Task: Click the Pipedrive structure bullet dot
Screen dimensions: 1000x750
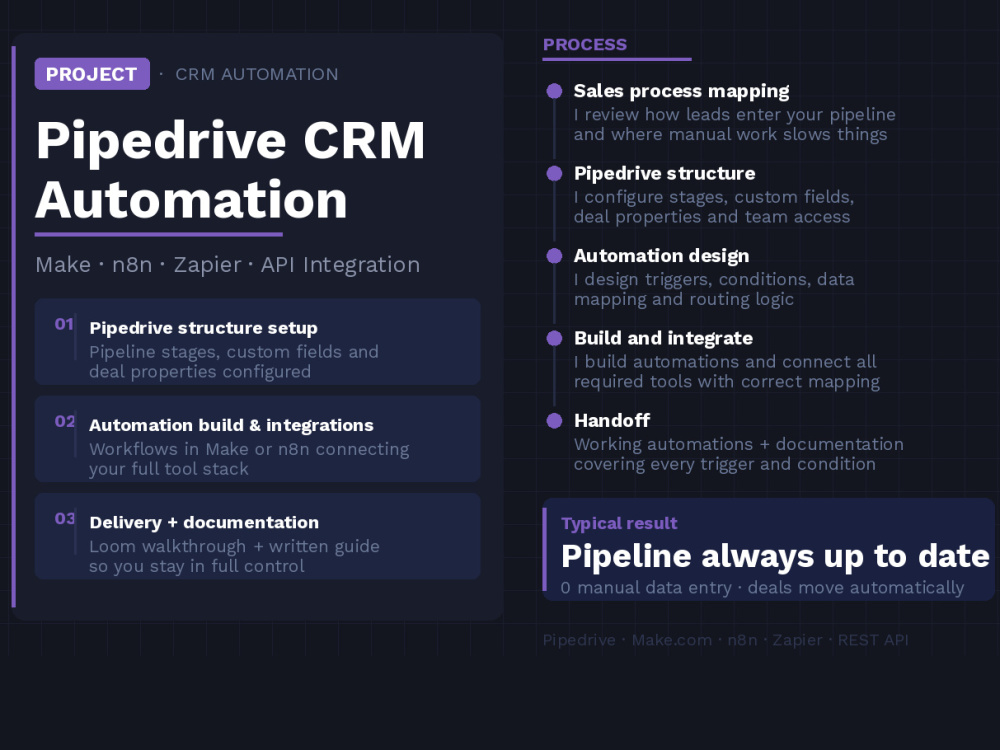Action: click(554, 173)
